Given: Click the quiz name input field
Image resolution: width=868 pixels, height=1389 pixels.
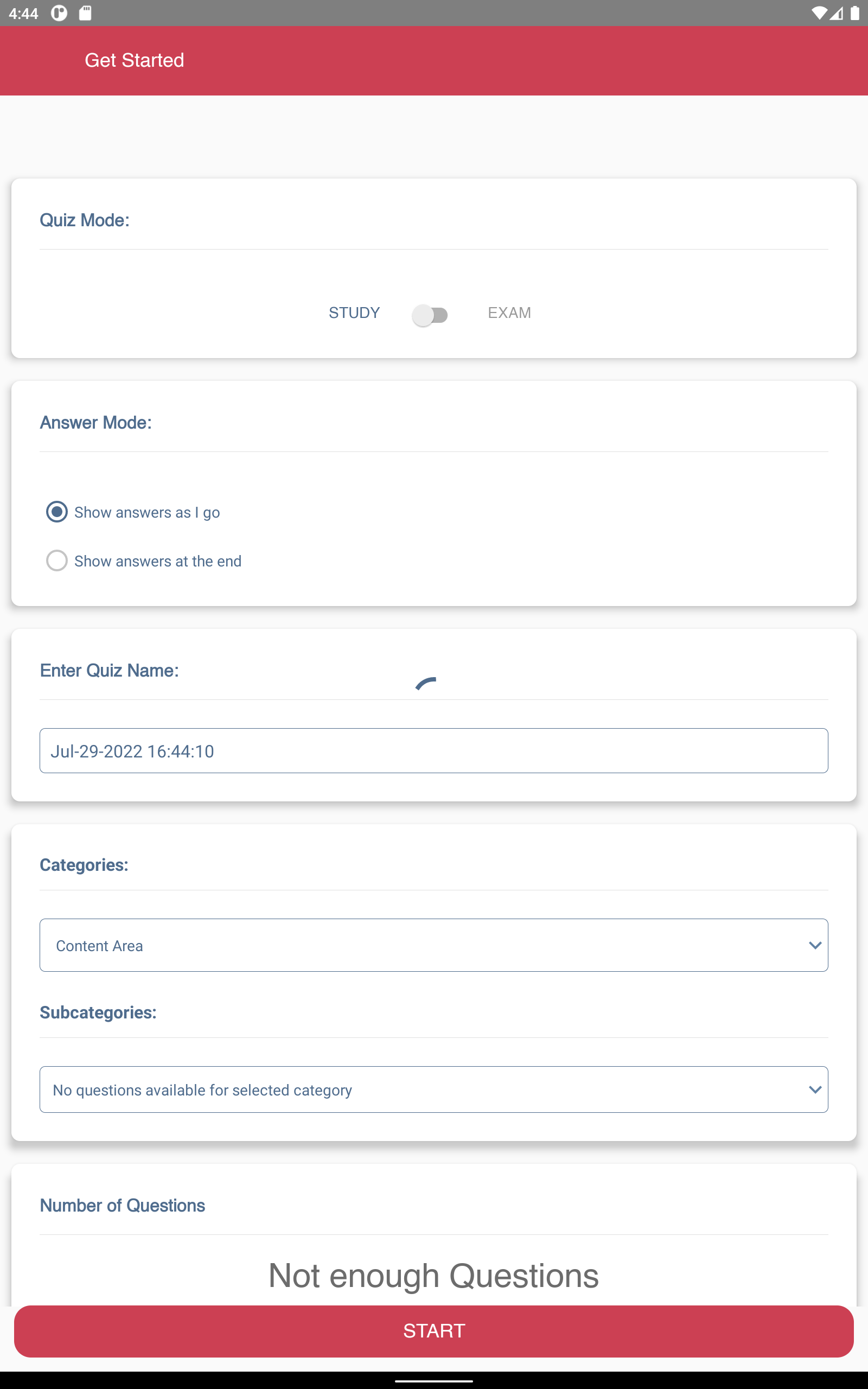Looking at the screenshot, I should pyautogui.click(x=433, y=751).
